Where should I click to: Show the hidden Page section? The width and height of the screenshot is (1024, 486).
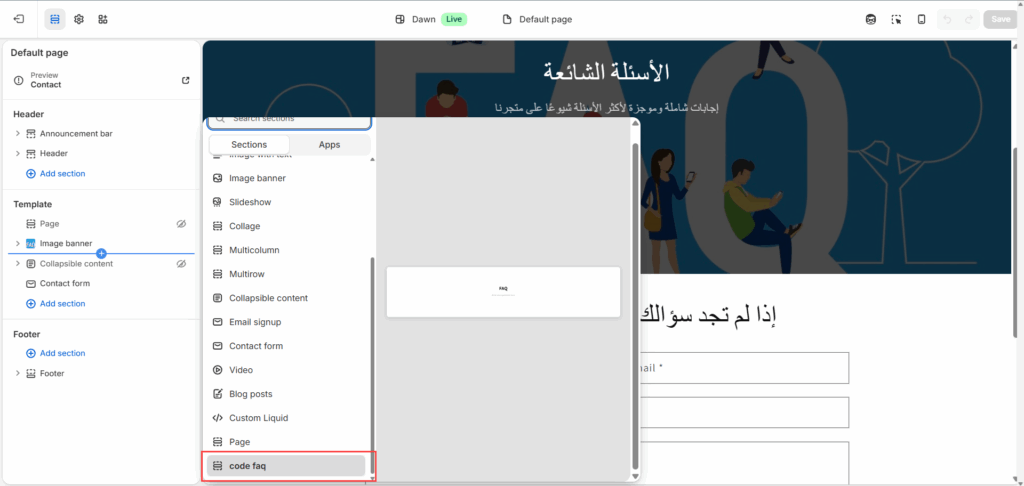pyautogui.click(x=181, y=224)
